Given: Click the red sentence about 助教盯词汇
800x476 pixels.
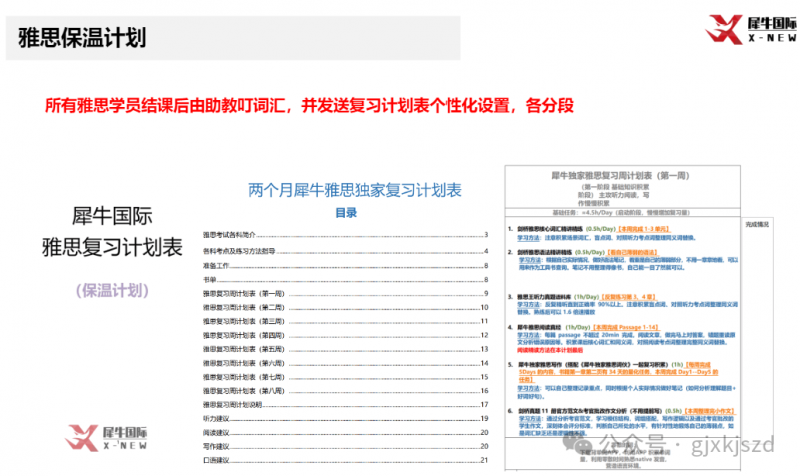Looking at the screenshot, I should pos(309,106).
